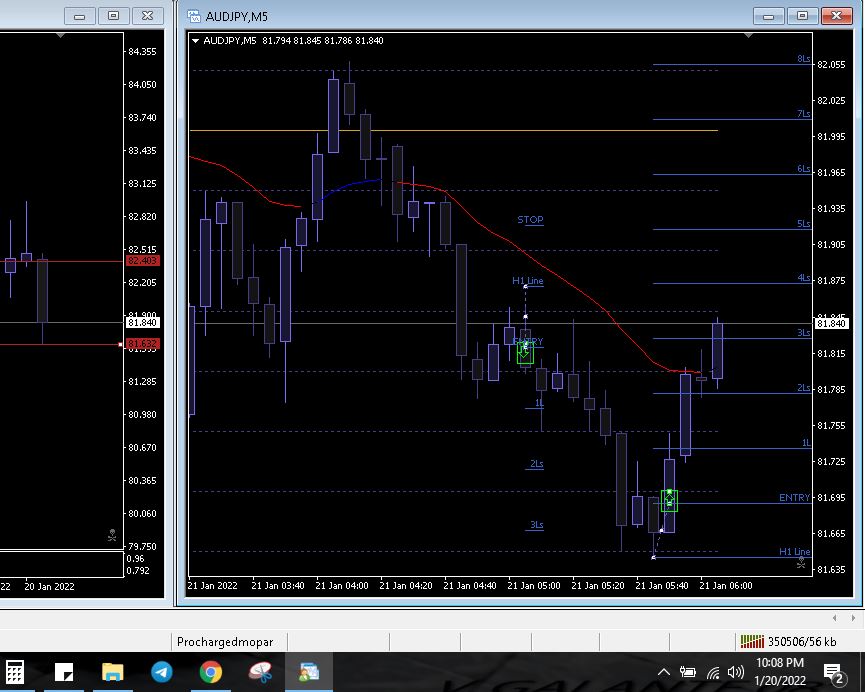865x692 pixels.
Task: Open Telegram from the taskbar
Action: (x=162, y=672)
